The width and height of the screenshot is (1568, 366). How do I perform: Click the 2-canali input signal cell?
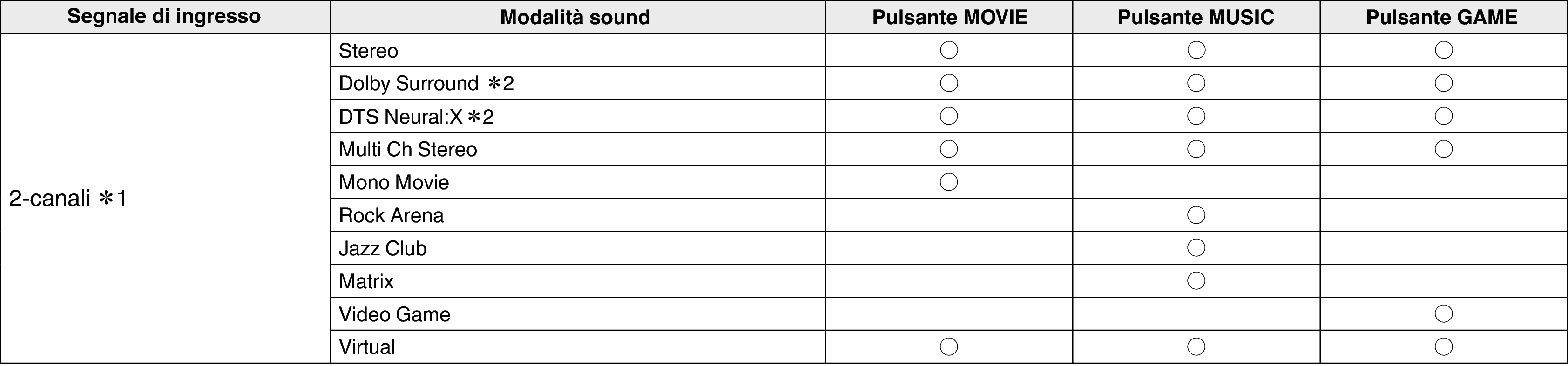(68, 199)
